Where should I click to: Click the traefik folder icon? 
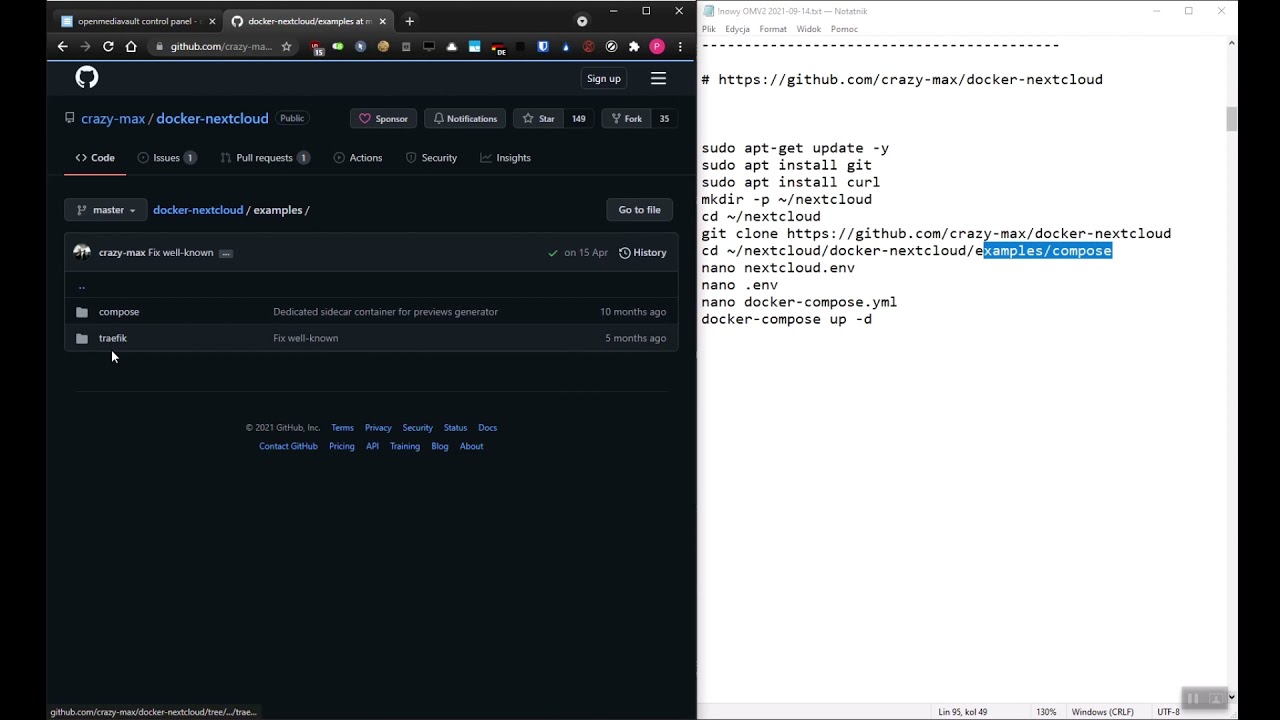82,338
